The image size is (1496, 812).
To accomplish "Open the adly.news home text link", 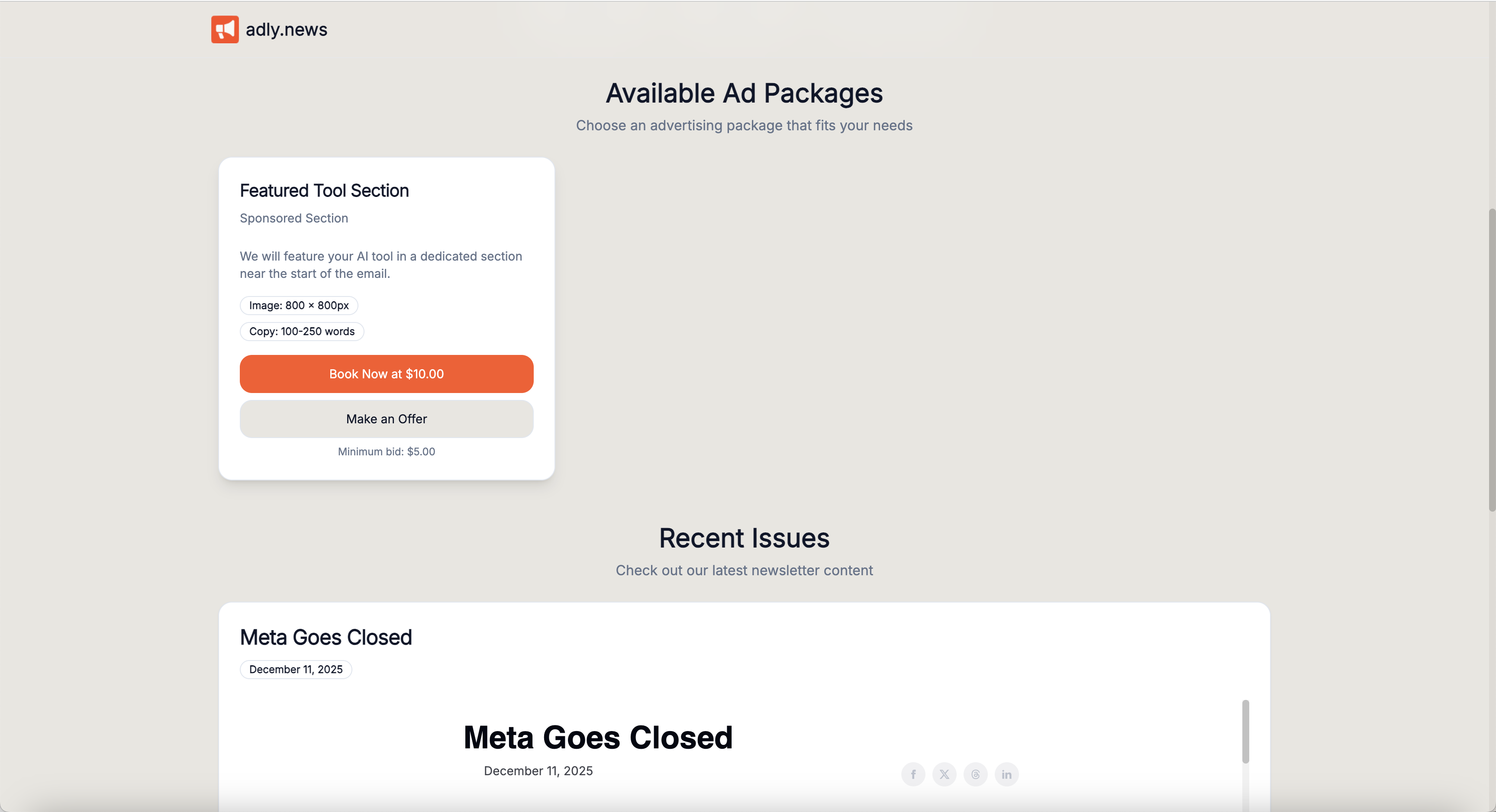I will (286, 29).
